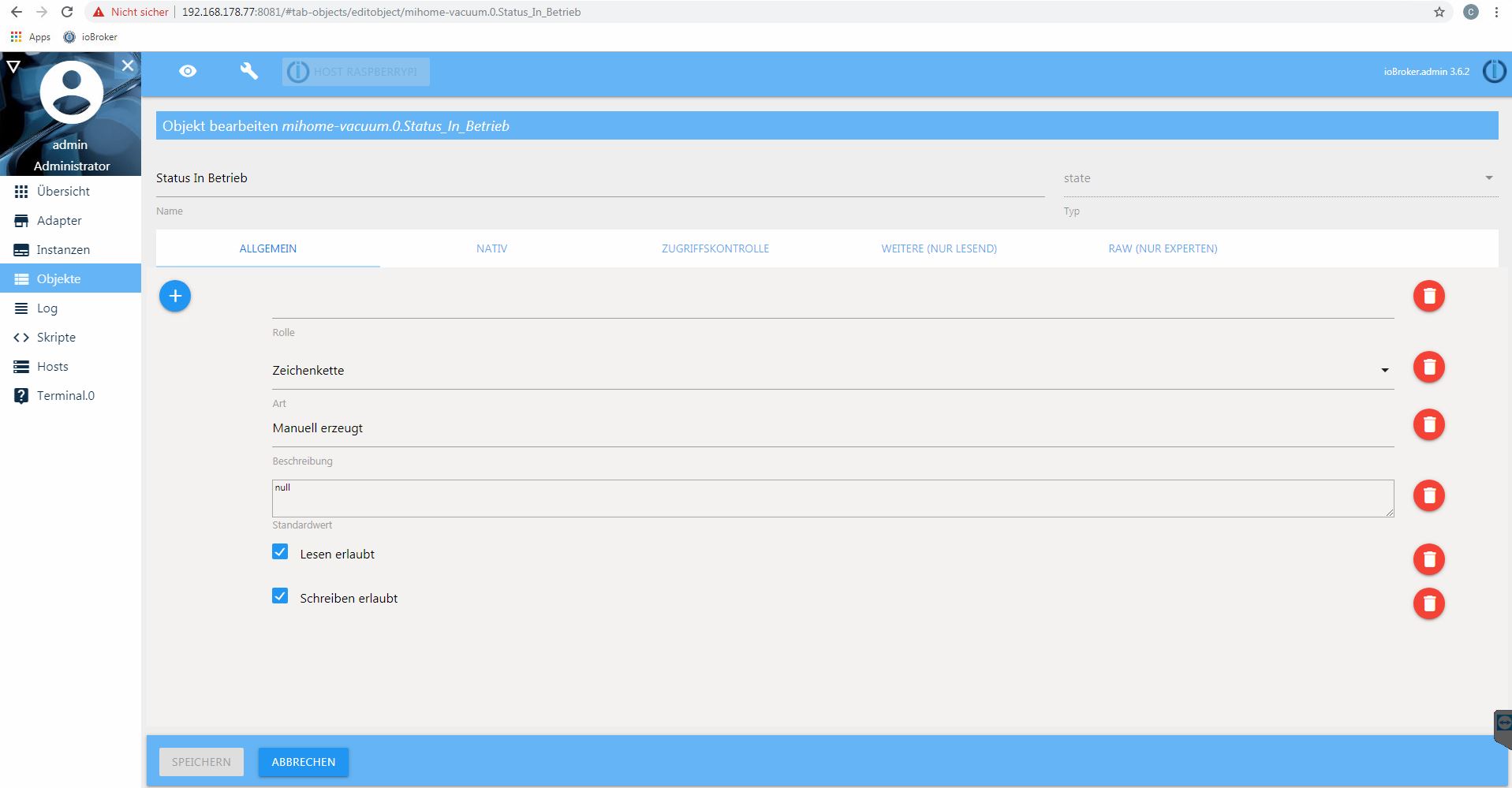Delete the Rolle property with trash icon
The image size is (1512, 788).
pos(1428,296)
